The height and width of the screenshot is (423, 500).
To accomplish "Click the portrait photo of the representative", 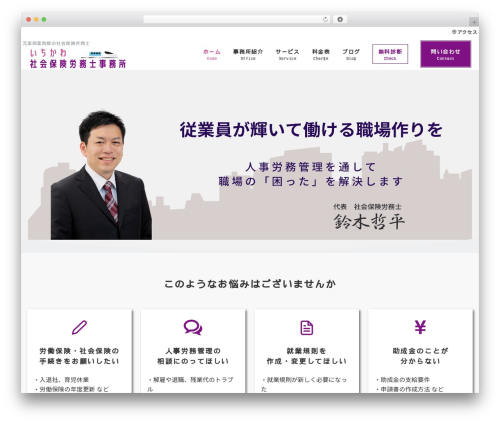I will tap(101, 175).
